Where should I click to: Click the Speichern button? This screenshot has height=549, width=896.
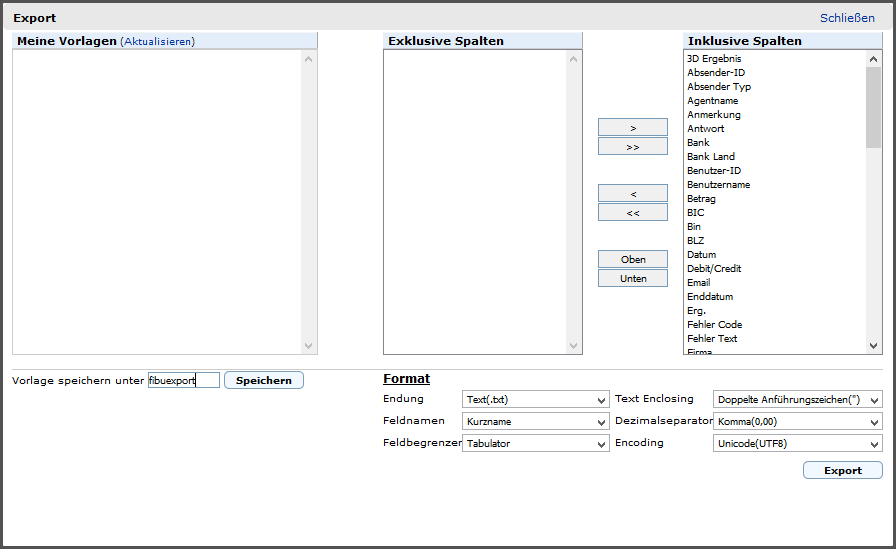tap(263, 380)
